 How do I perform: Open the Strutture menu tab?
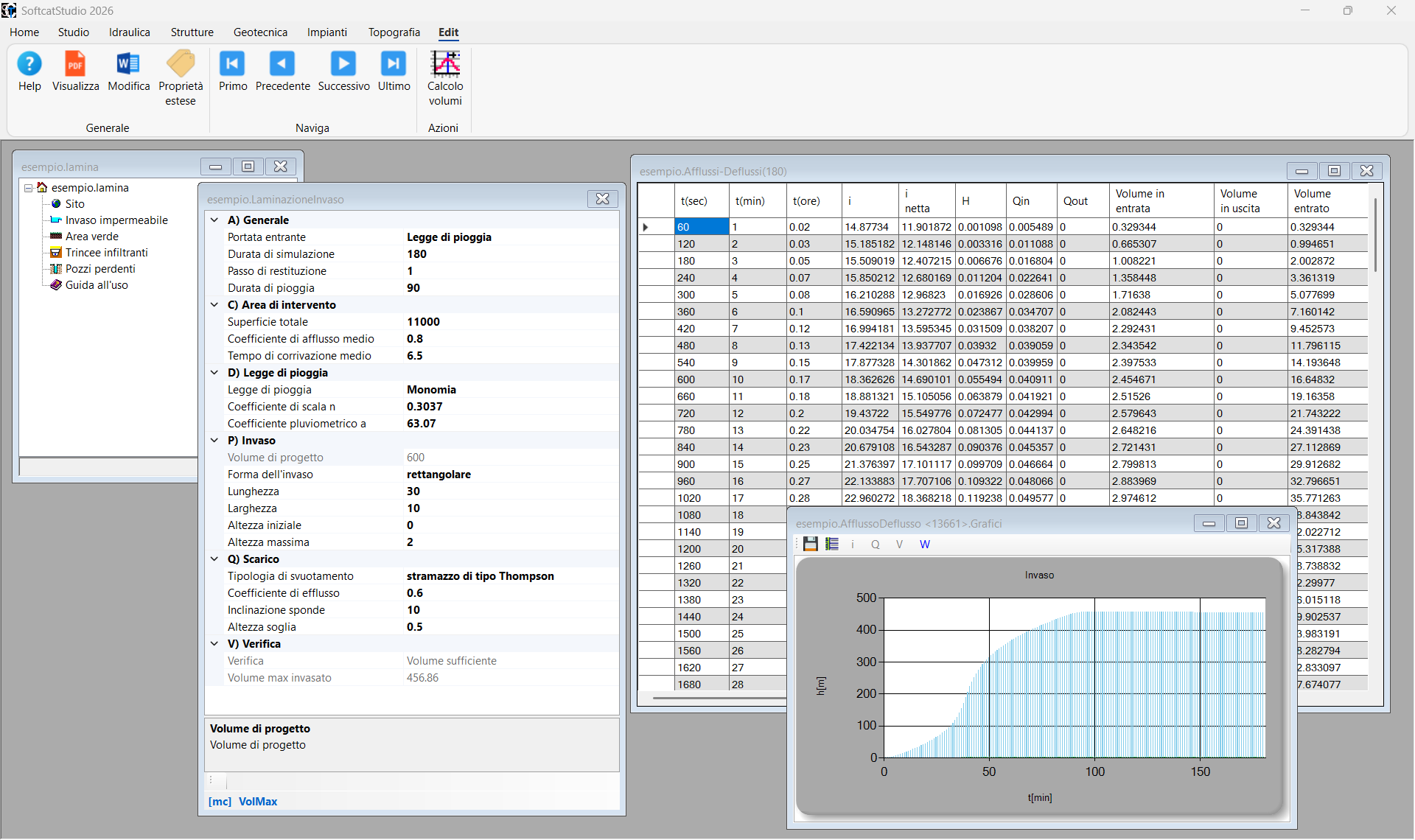click(192, 32)
